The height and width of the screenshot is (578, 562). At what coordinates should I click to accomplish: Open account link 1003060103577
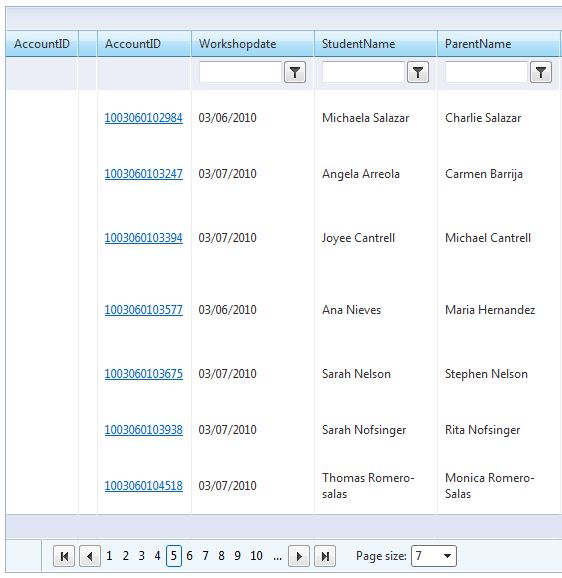(x=144, y=310)
